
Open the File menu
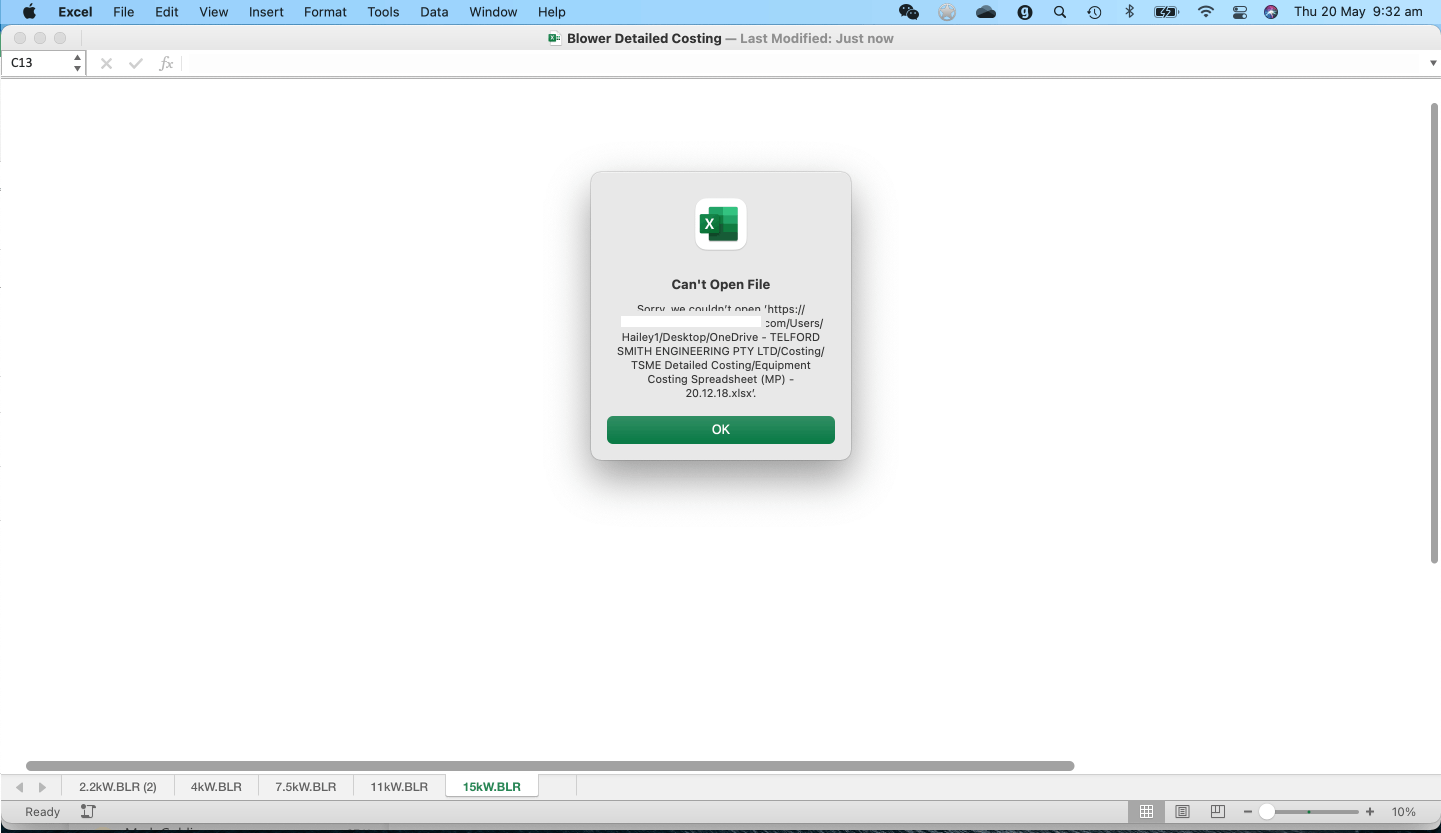[123, 12]
